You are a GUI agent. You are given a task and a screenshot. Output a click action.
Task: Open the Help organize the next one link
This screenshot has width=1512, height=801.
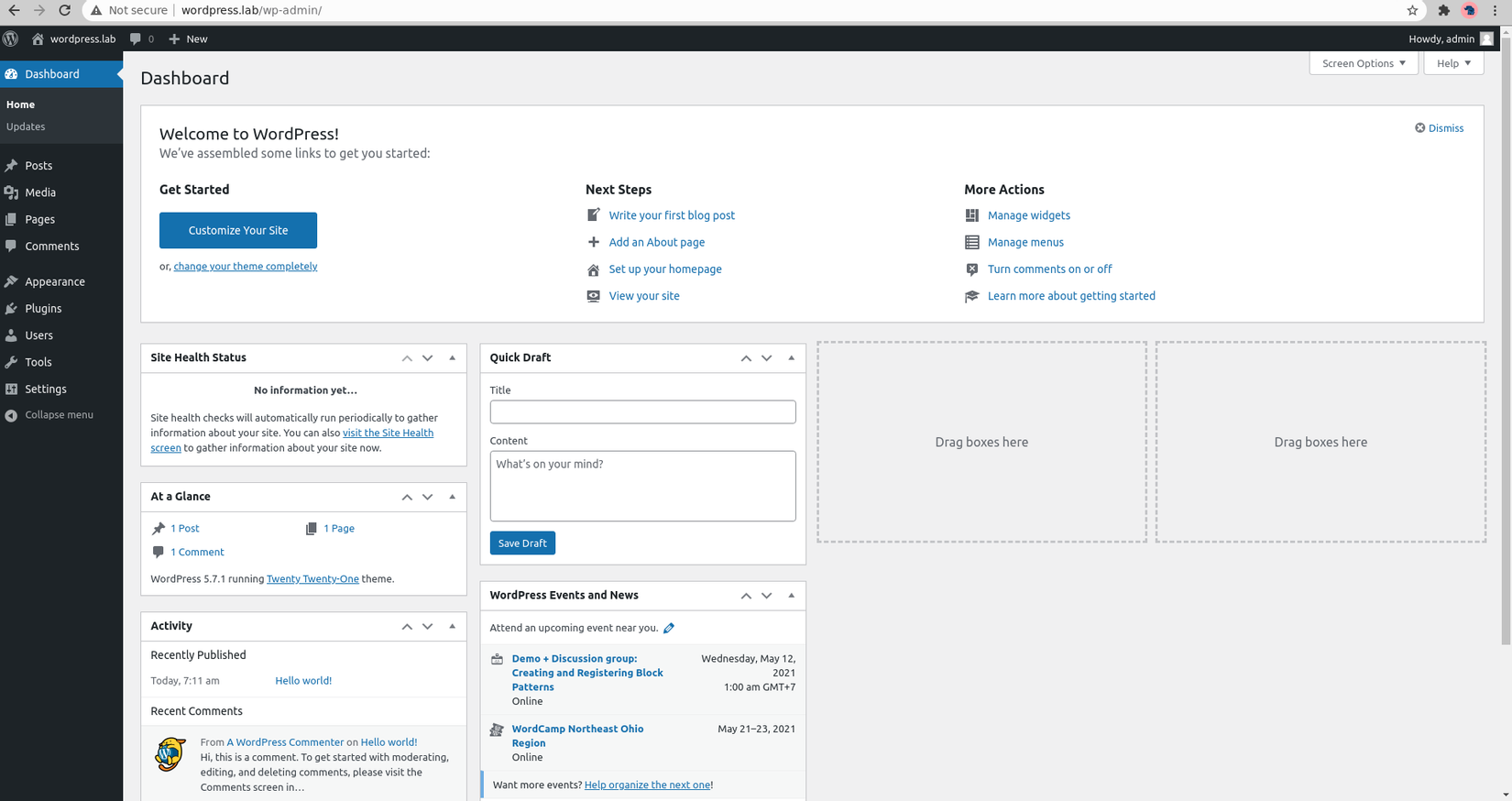point(647,785)
